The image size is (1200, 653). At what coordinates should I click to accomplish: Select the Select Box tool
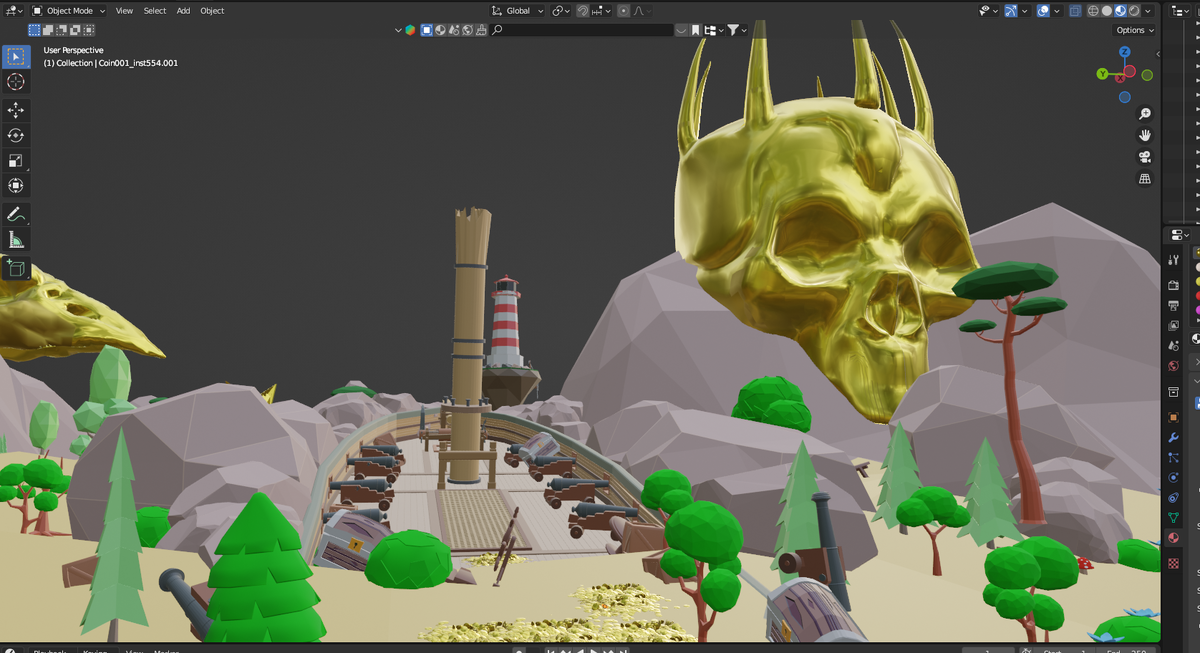click(x=16, y=56)
